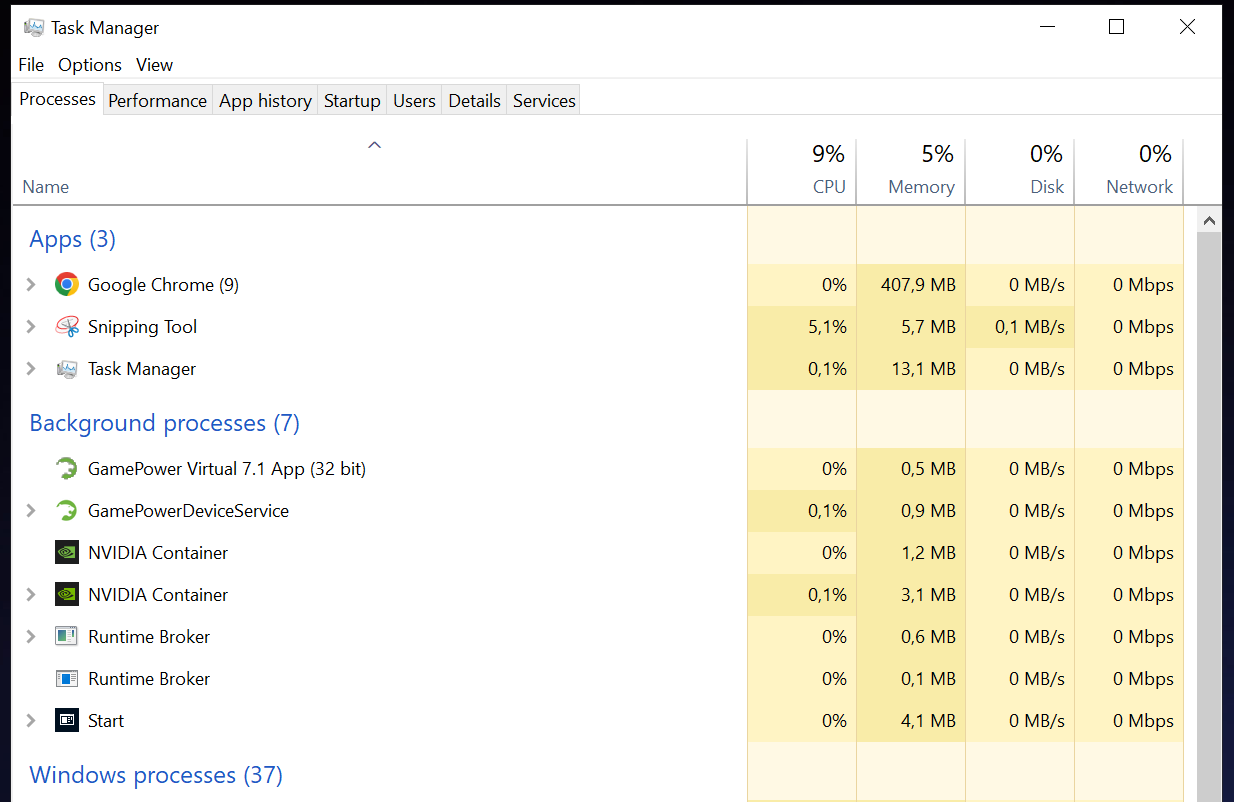Viewport: 1234px width, 802px height.
Task: Select the Background processes (7) header
Action: [x=165, y=423]
